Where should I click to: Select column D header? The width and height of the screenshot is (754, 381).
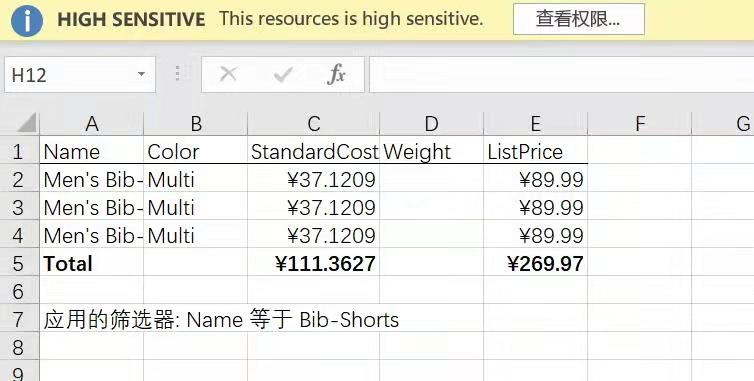[x=431, y=124]
